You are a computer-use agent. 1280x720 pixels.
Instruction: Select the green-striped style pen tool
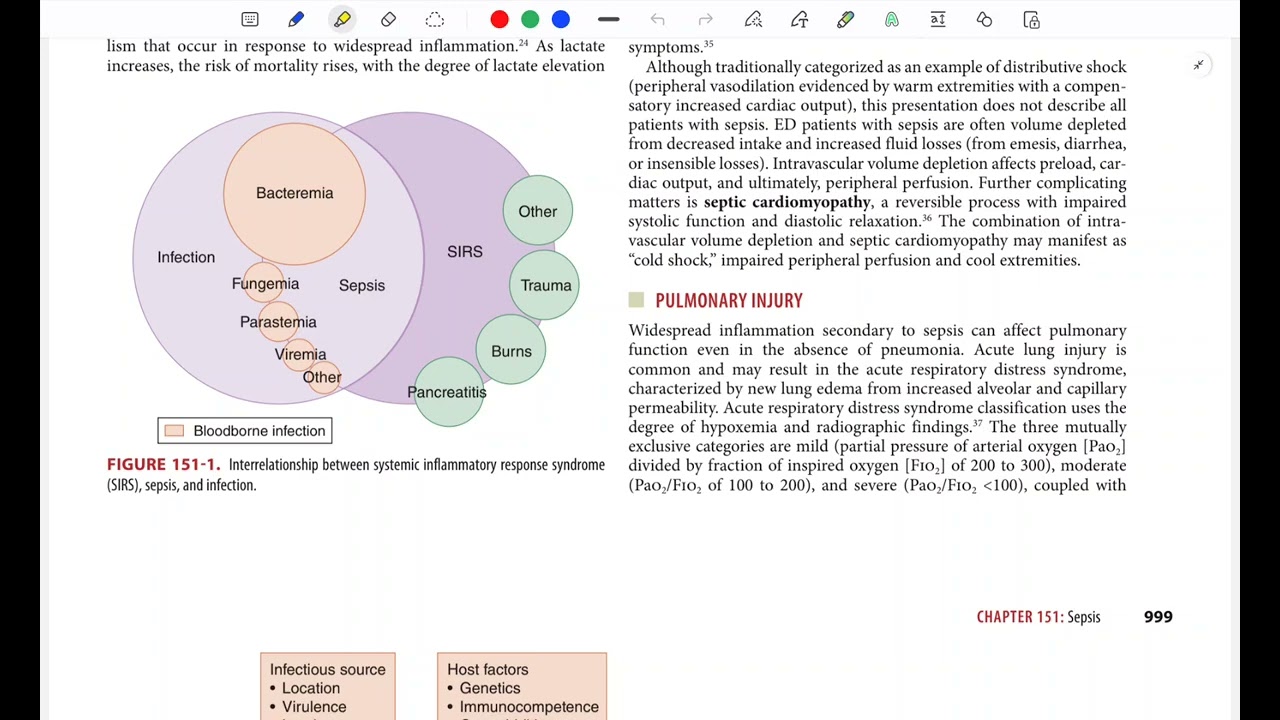click(845, 20)
